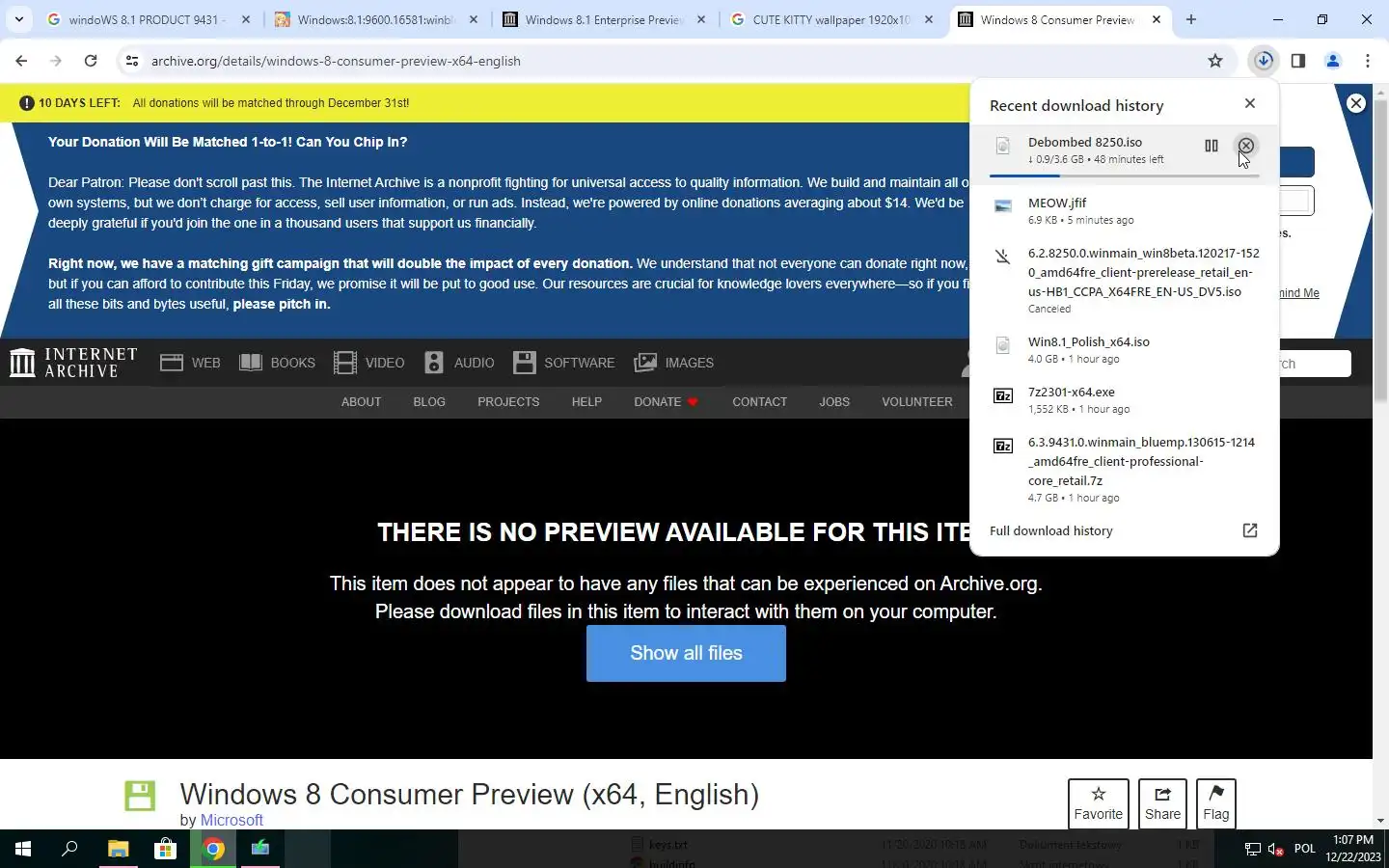
Task: Share this archive item
Action: (1162, 803)
